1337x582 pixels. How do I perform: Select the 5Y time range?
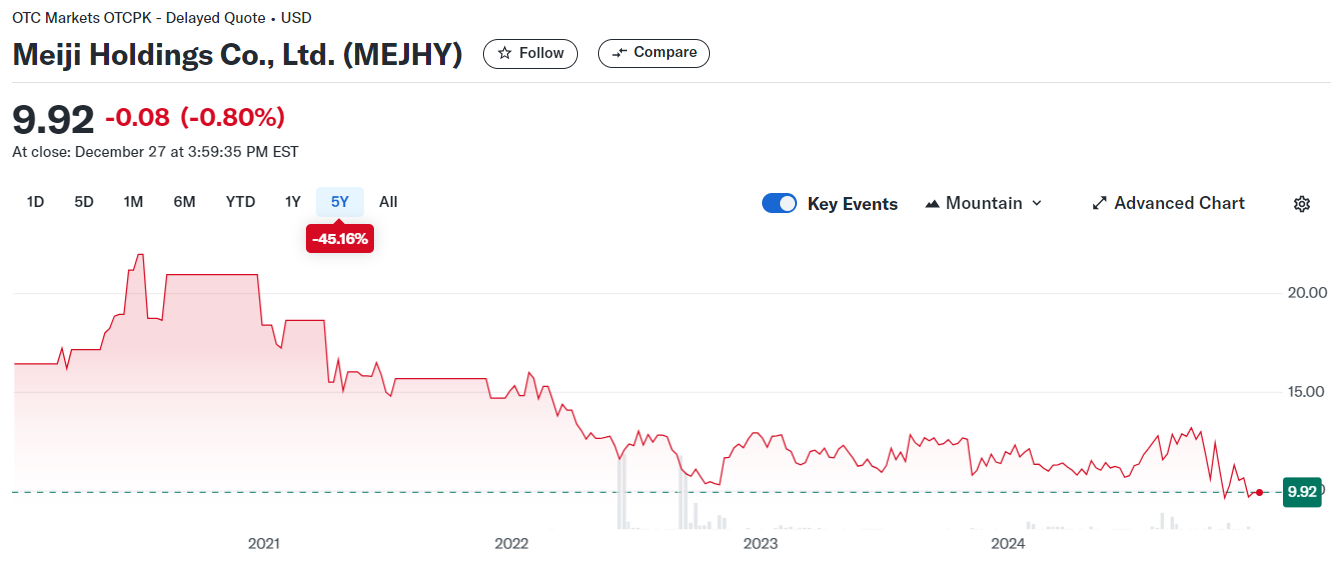(x=340, y=202)
